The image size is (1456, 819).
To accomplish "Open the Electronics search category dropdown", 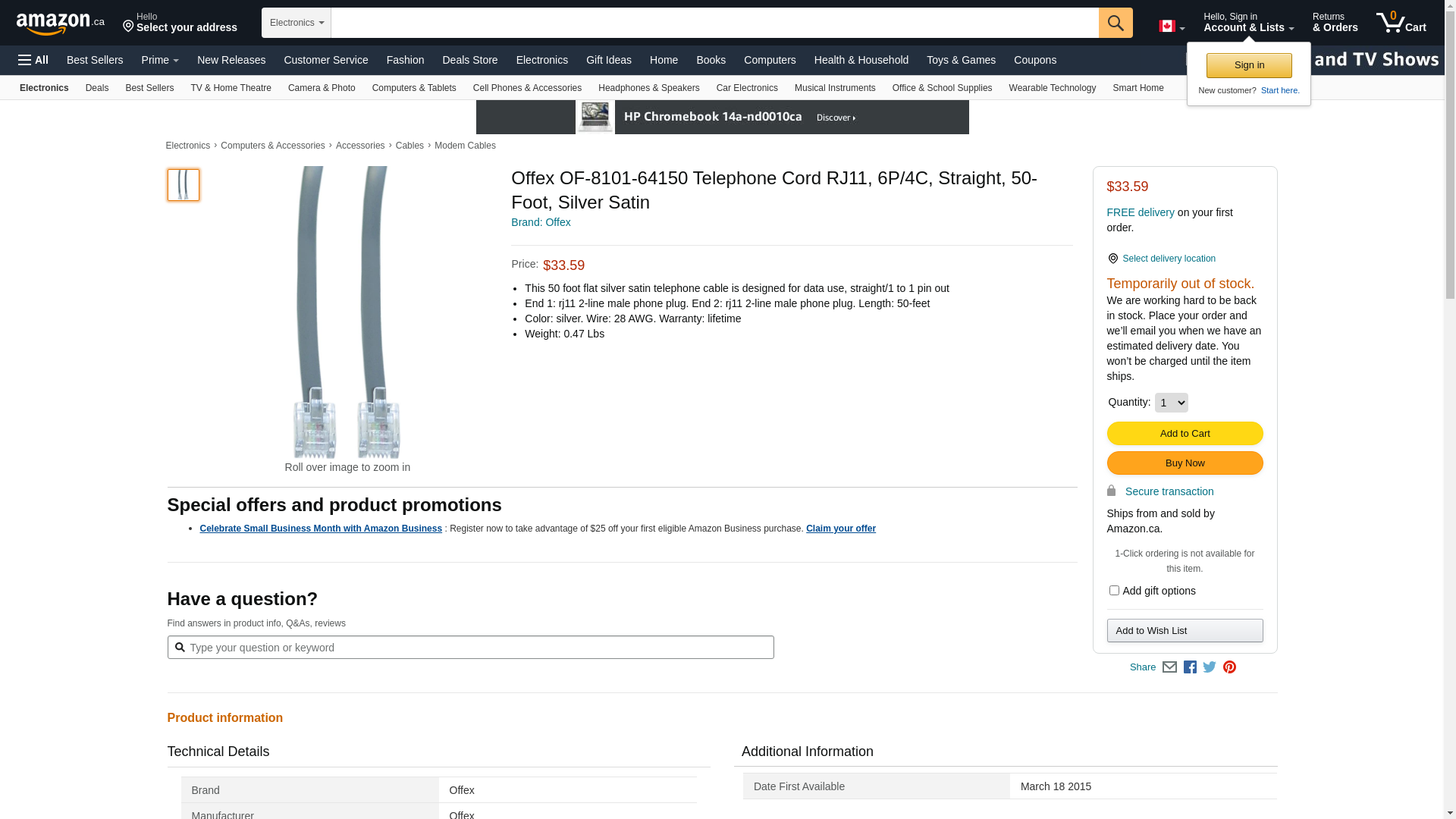I will [x=297, y=23].
